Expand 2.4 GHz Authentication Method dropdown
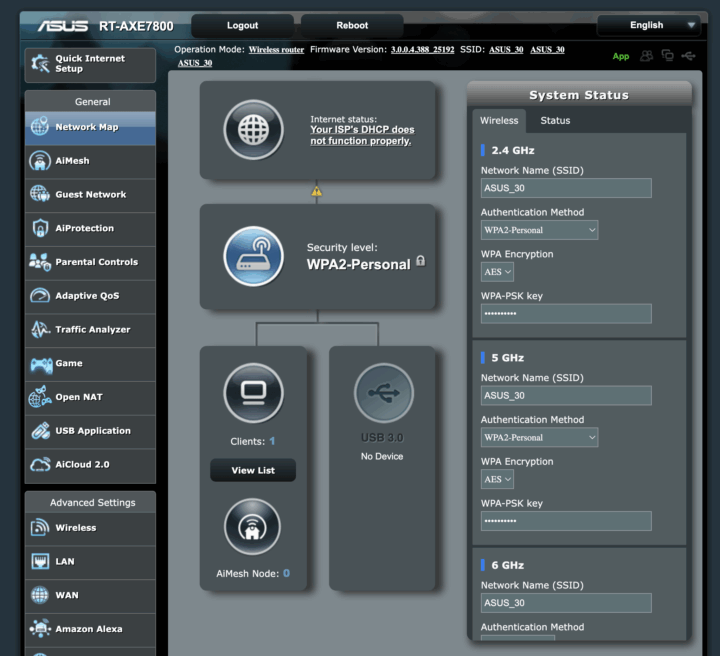 tap(539, 230)
